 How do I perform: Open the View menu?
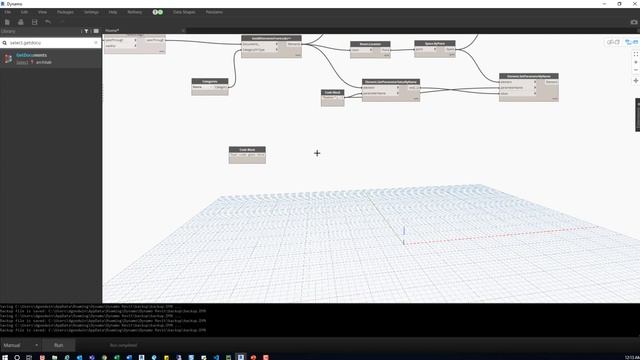click(42, 12)
